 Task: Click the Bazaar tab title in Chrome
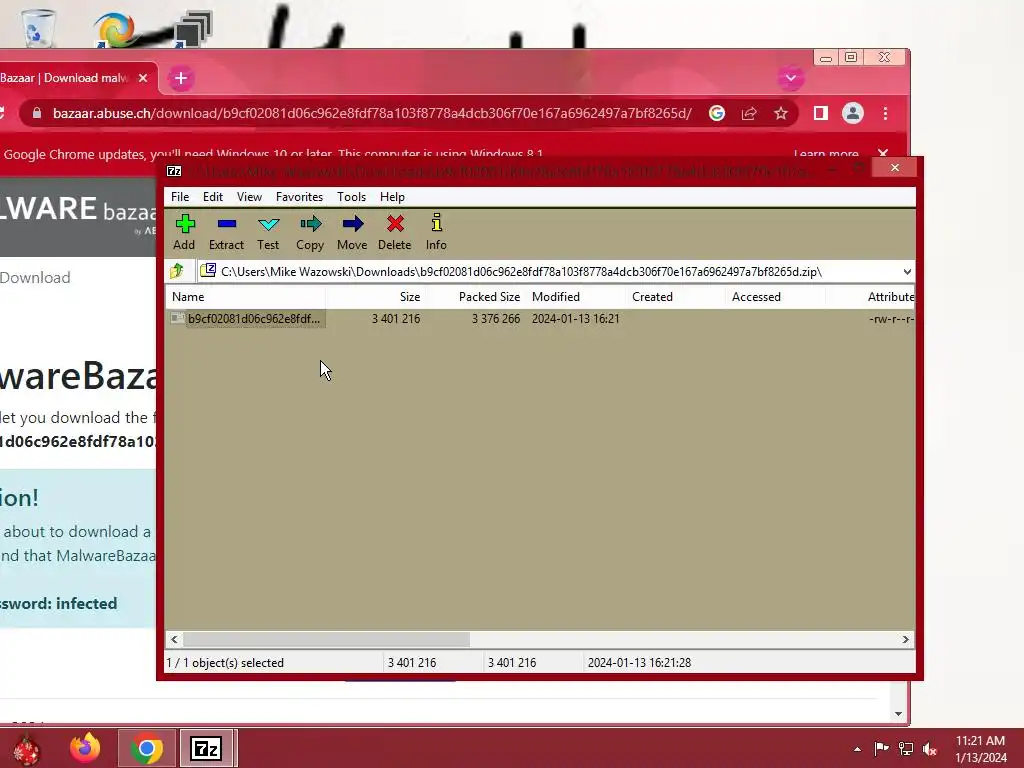tap(64, 78)
